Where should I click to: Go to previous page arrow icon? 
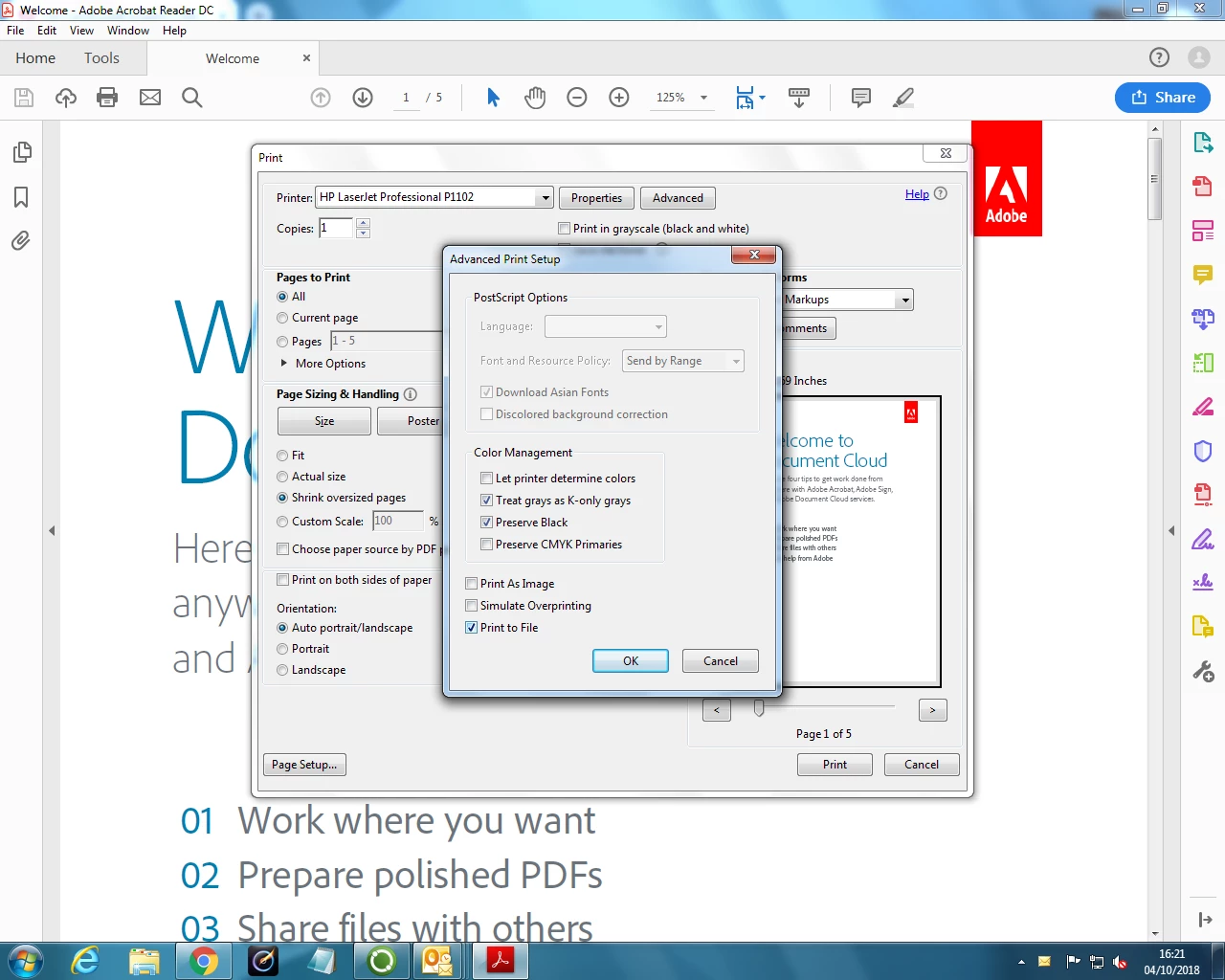321,98
